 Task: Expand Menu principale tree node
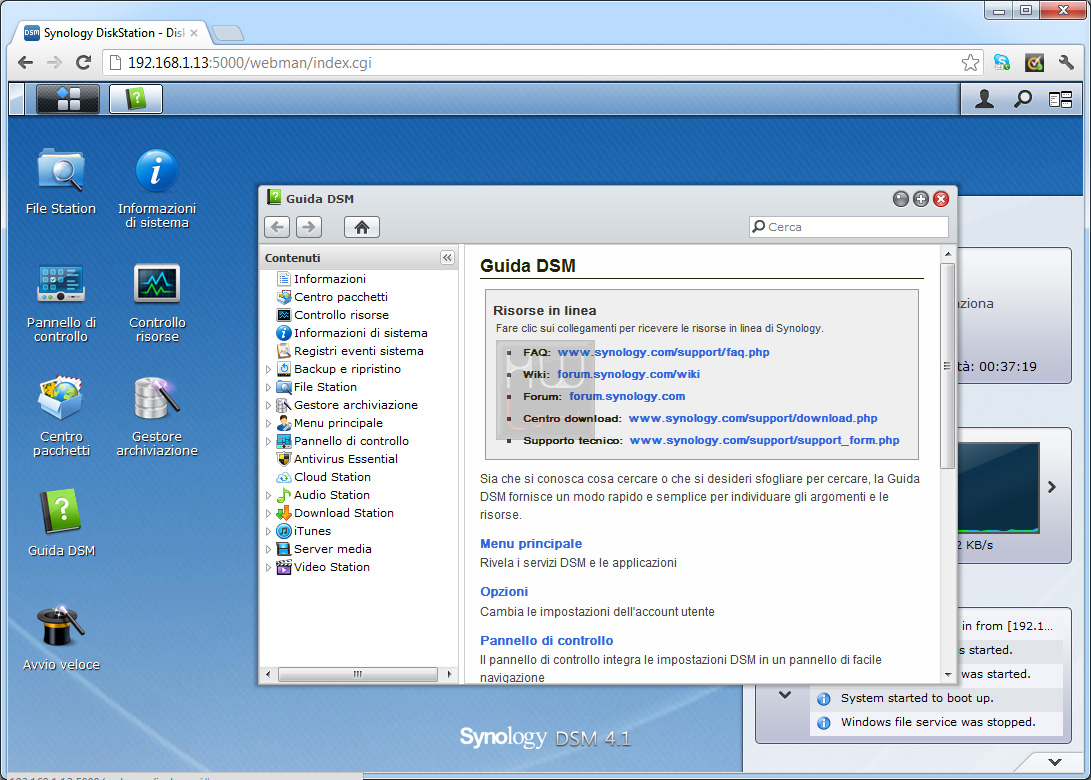(269, 424)
